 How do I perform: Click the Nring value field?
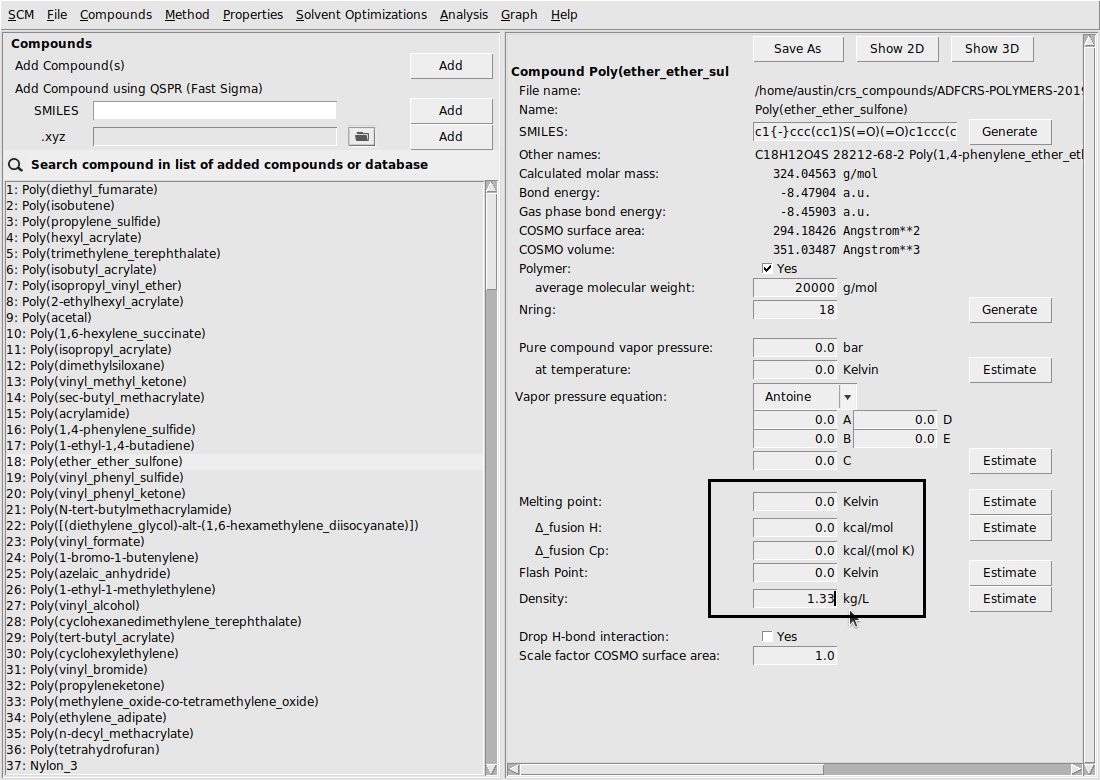795,309
